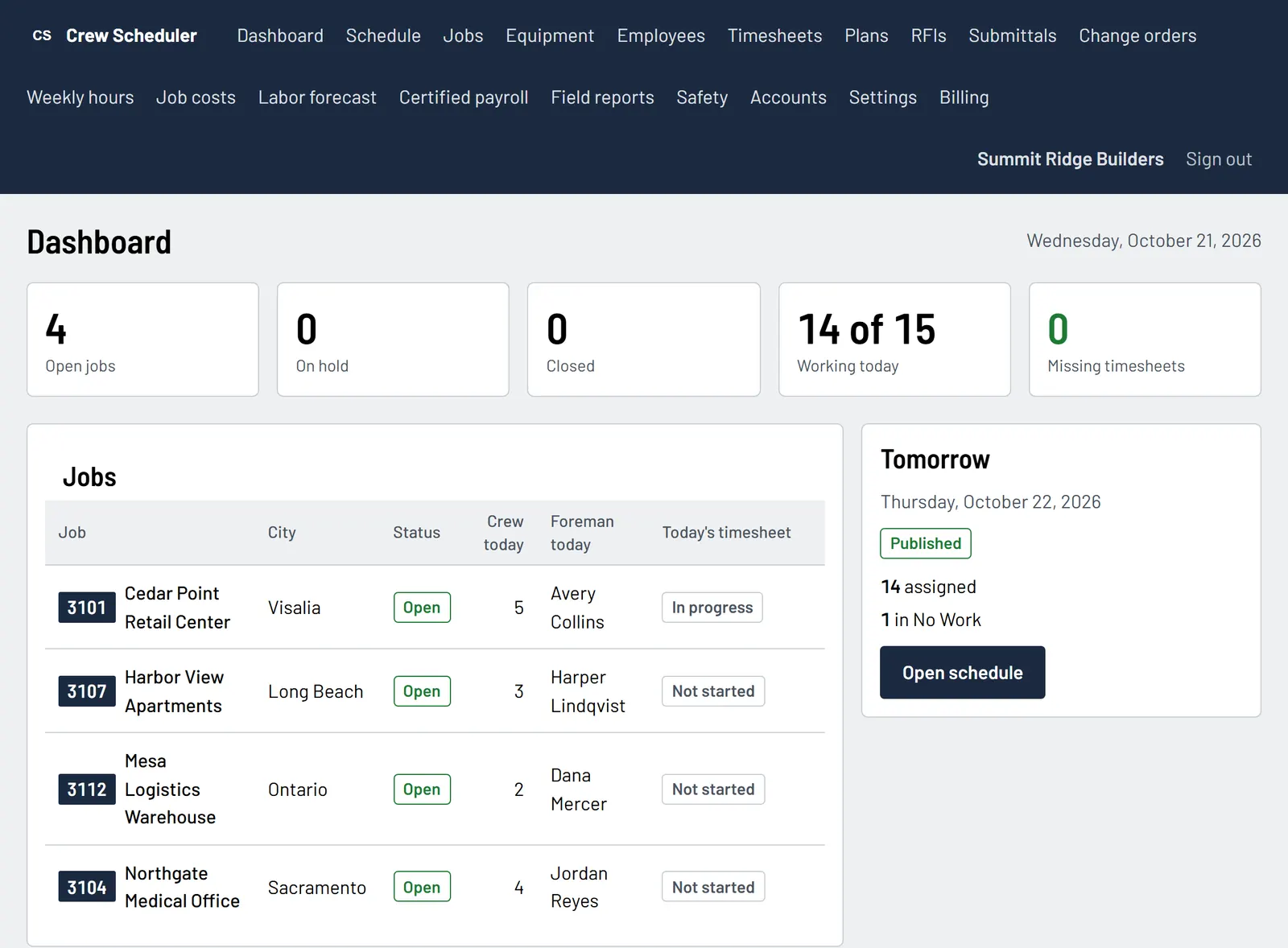Select Plans in the navigation

point(866,35)
